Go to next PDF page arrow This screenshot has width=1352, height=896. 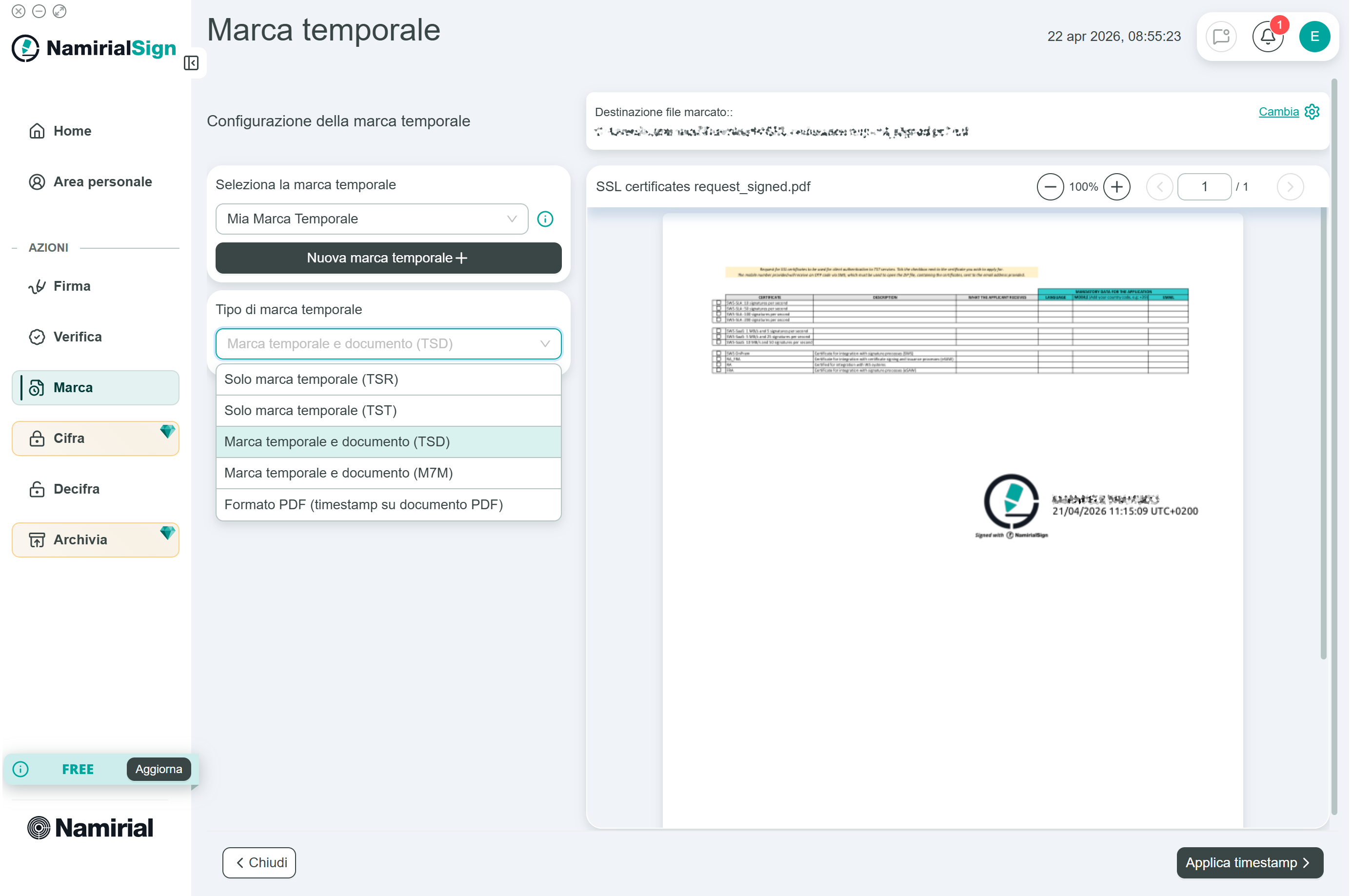1289,187
